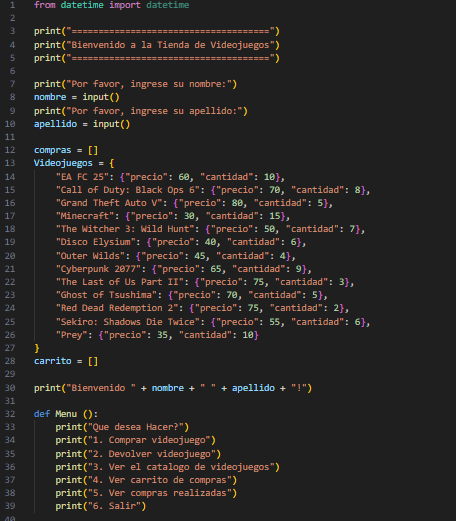Screen dimensions: 456x521
Task: Click "Por favor, ingrese su nombre:" string
Action: [149, 84]
